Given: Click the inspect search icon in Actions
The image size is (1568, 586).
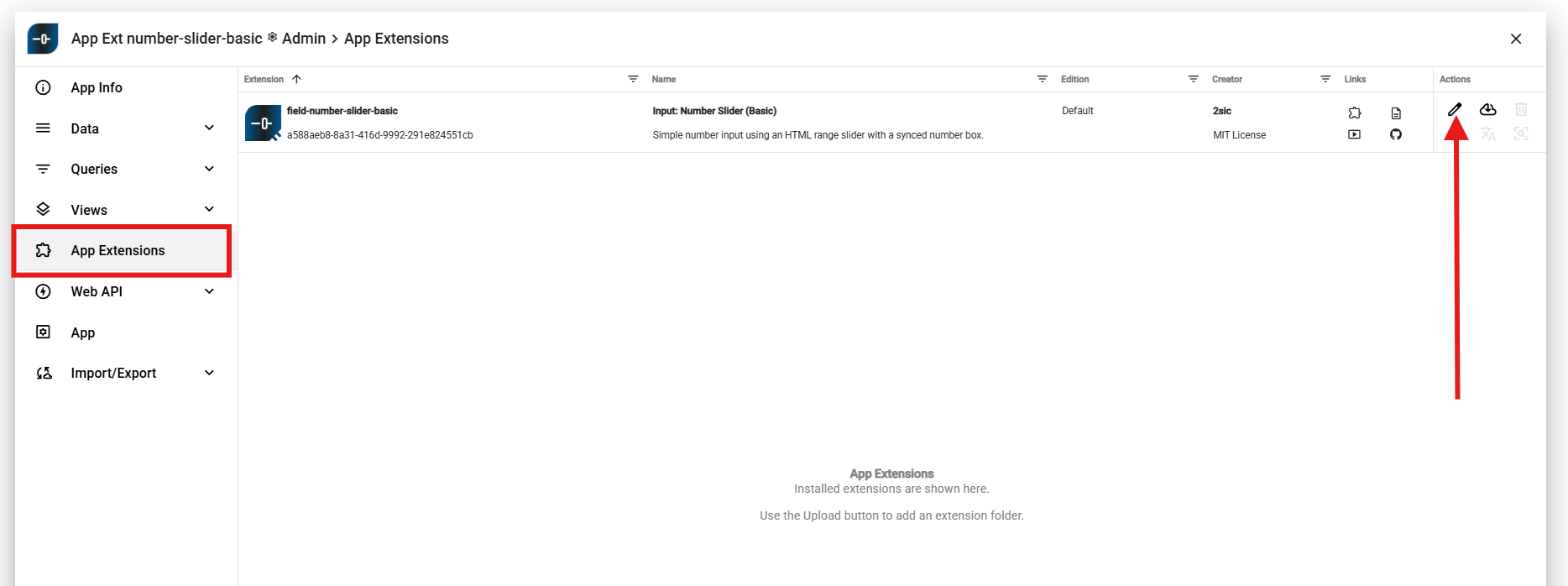Looking at the screenshot, I should pos(1521,134).
